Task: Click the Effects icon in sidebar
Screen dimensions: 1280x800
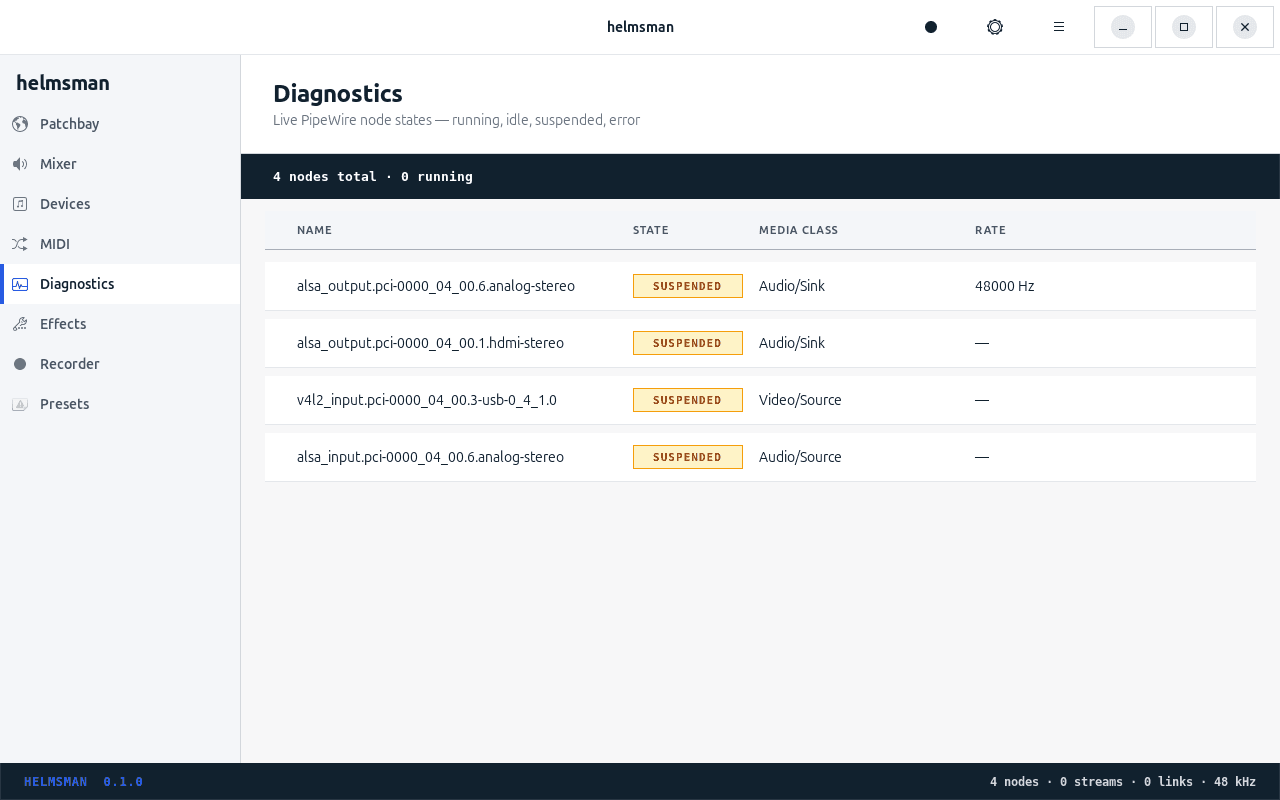Action: pos(20,324)
